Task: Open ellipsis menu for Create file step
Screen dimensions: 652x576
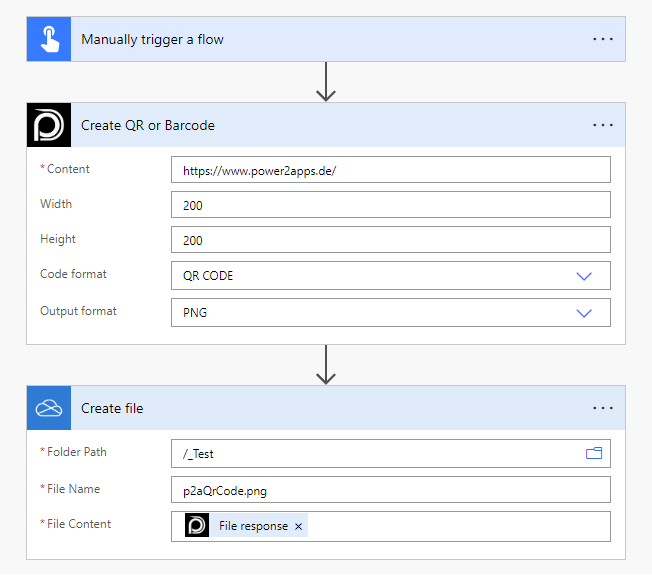Action: click(x=602, y=408)
